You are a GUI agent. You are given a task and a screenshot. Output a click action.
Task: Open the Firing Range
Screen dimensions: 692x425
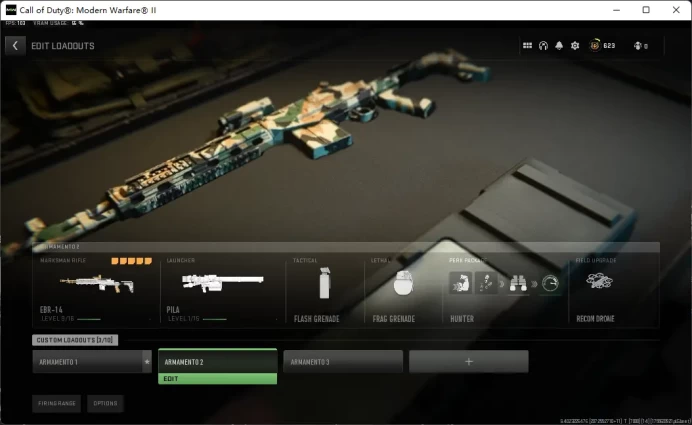(x=56, y=403)
